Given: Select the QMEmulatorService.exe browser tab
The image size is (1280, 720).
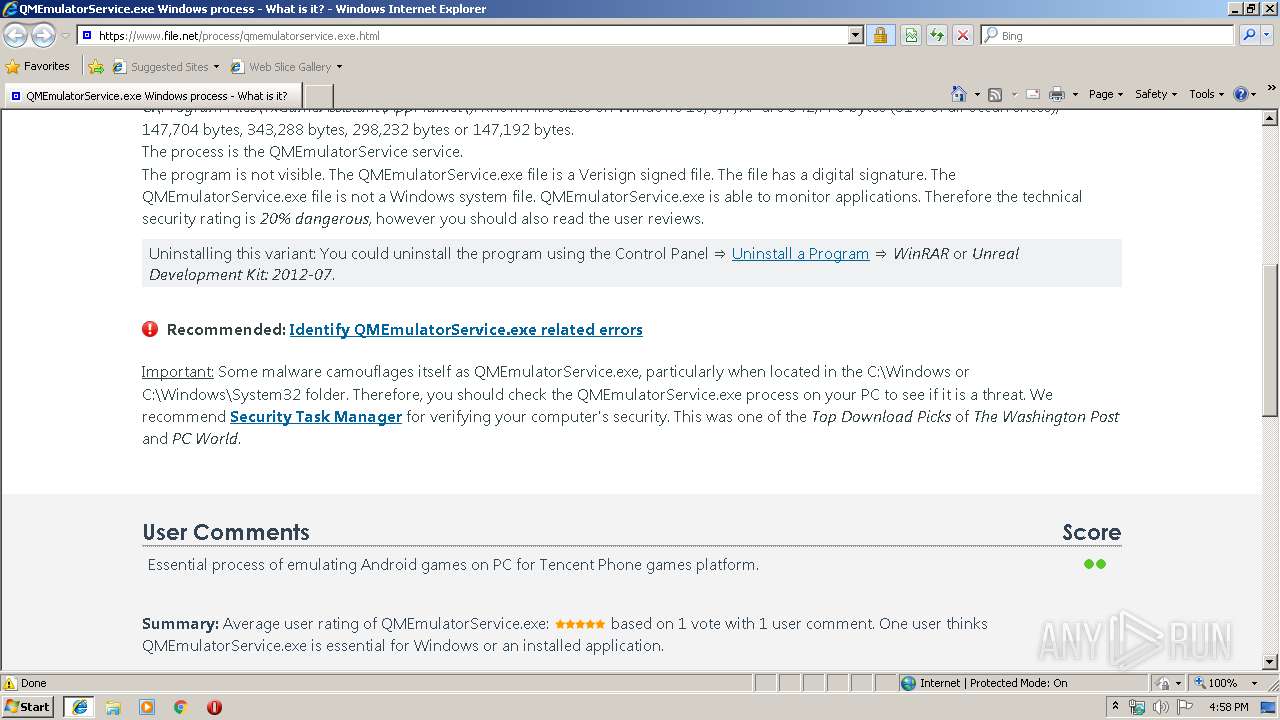Looking at the screenshot, I should coord(151,96).
